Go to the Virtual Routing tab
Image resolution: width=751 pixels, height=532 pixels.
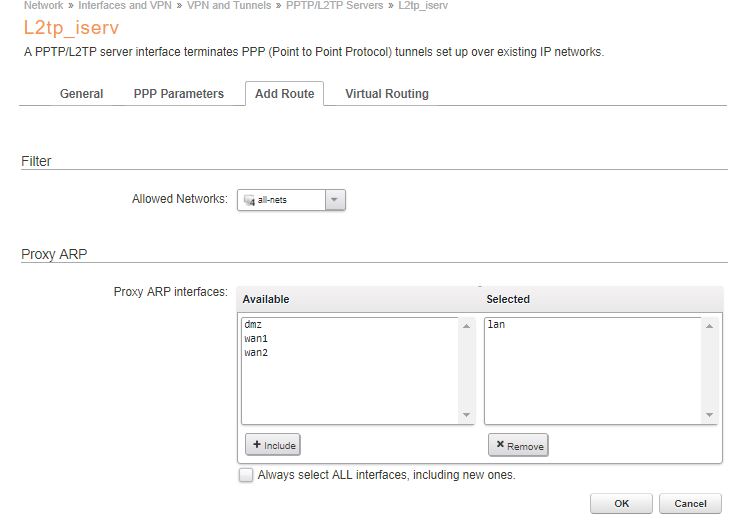coord(387,94)
